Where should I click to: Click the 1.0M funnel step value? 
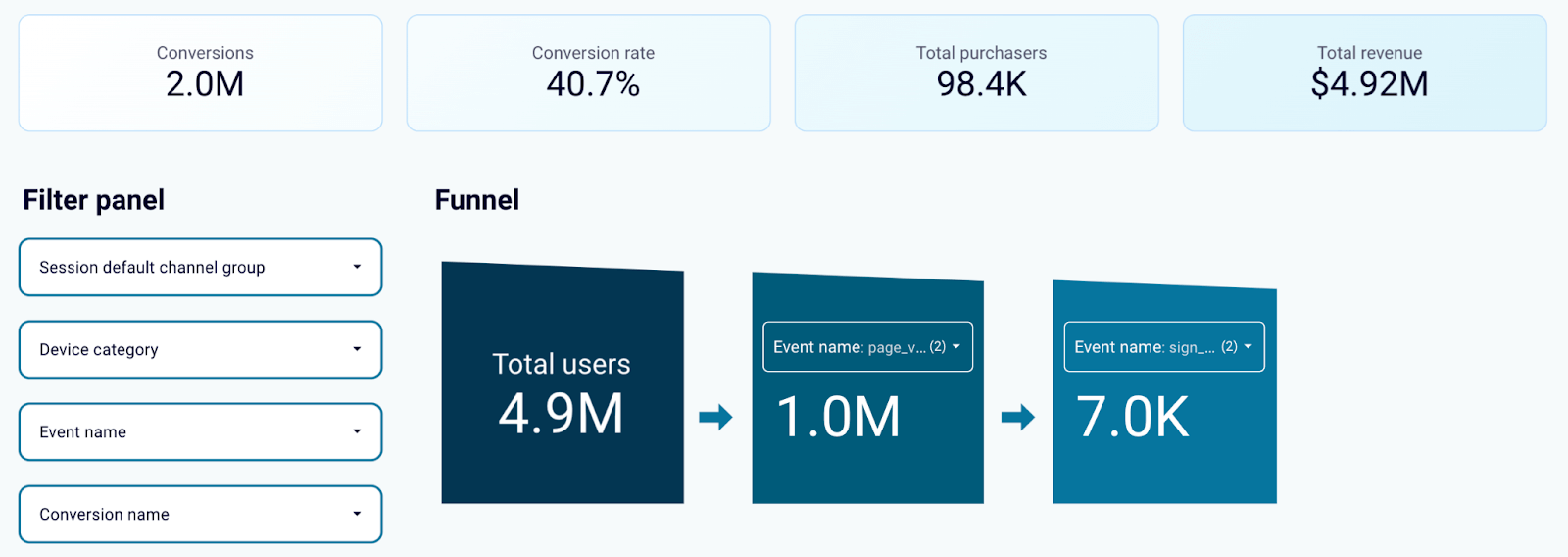click(838, 417)
